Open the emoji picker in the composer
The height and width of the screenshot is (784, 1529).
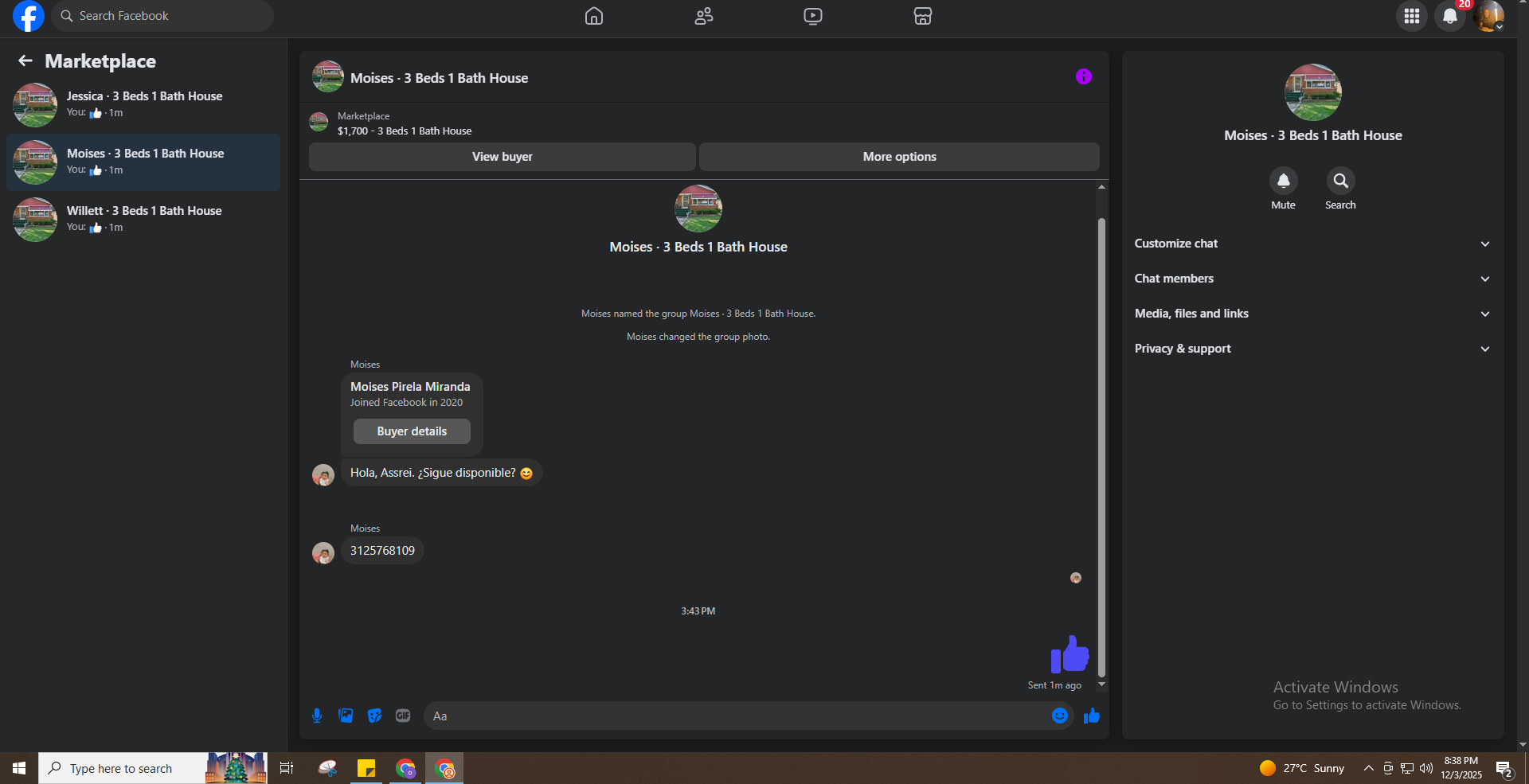1060,716
